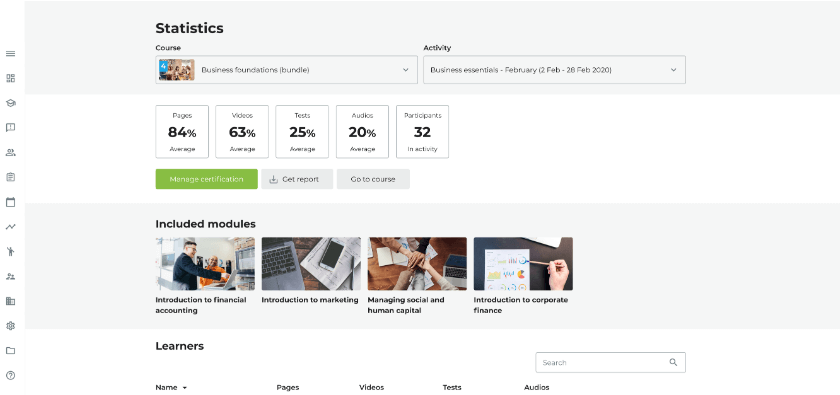Screen dimensions: 840x395
Task: Open the Introduction to corporate finance thumbnail
Action: click(x=523, y=264)
